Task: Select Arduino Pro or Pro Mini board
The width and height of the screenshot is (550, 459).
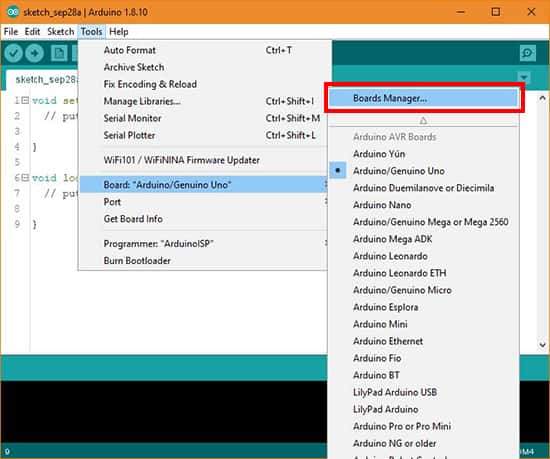Action: (x=423, y=426)
